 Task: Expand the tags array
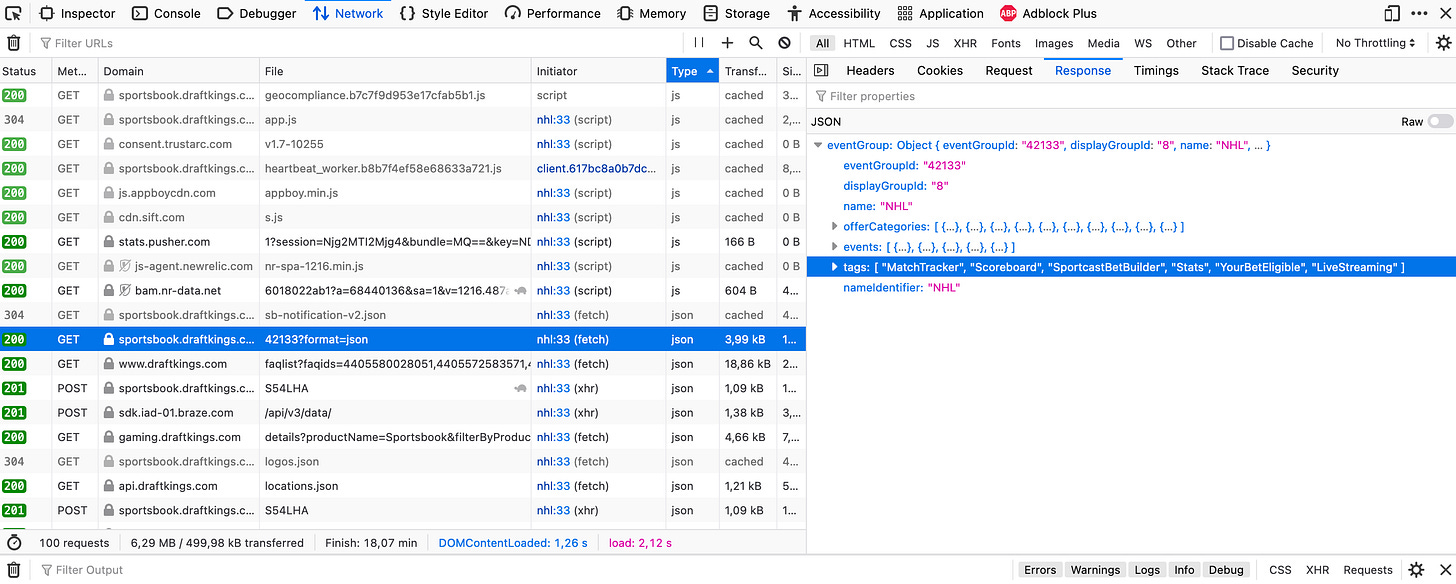point(835,267)
